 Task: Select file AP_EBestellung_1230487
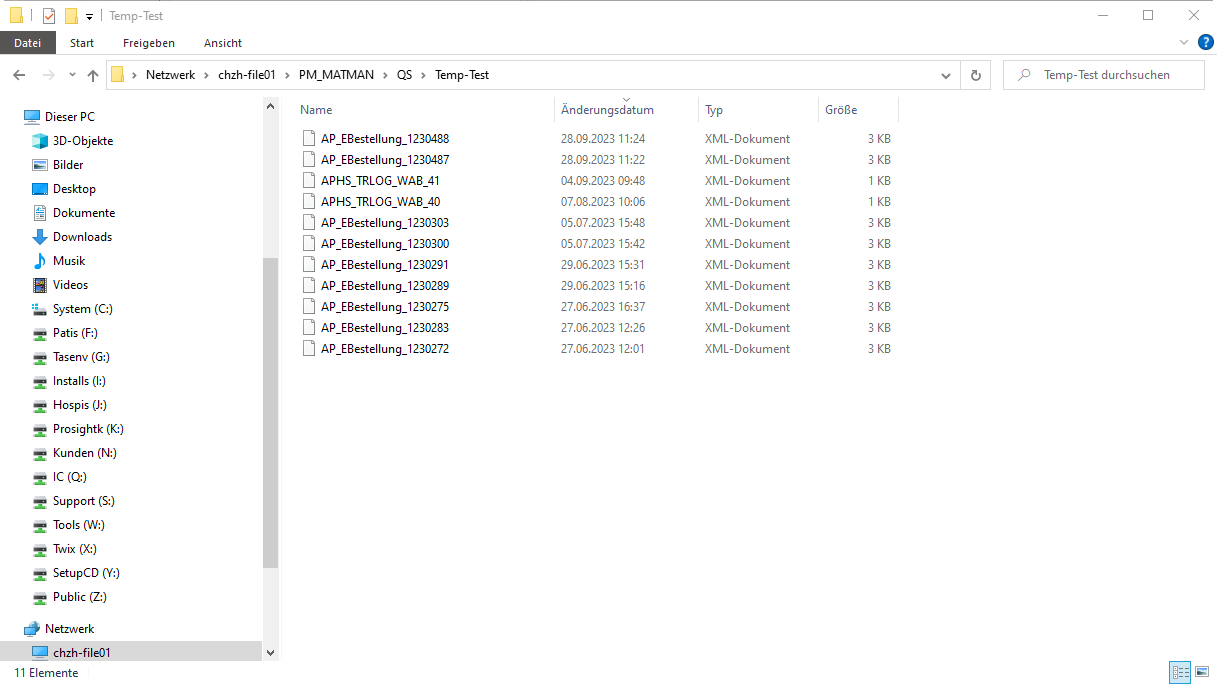tap(385, 160)
